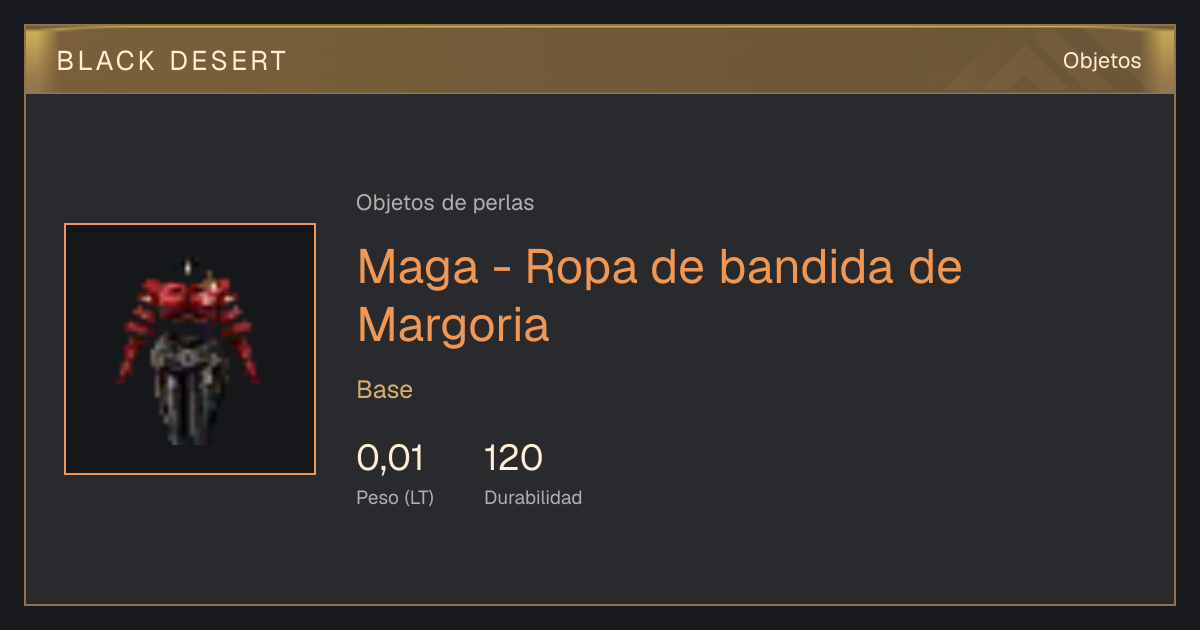The width and height of the screenshot is (1200, 630).
Task: Click the Peso (LT) label
Action: point(395,497)
